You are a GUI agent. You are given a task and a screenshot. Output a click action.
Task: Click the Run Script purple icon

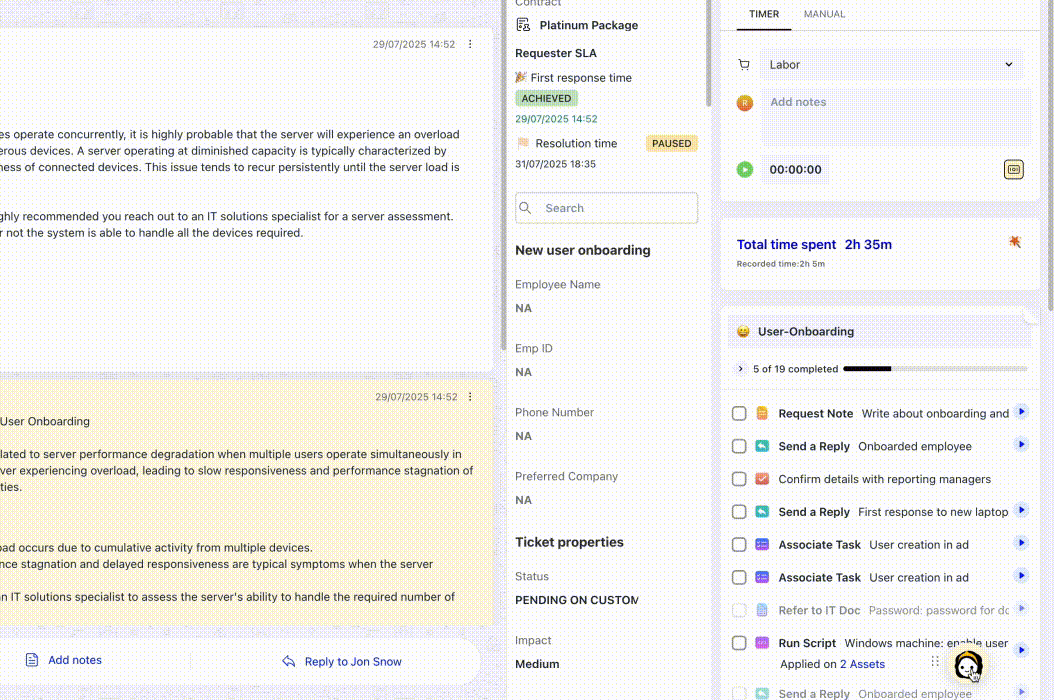tap(762, 643)
